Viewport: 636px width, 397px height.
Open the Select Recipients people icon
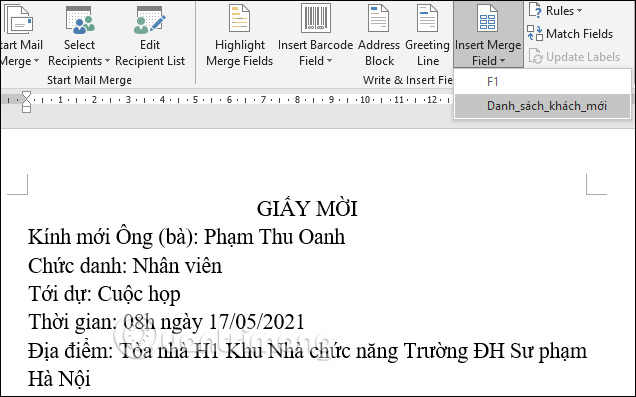[x=80, y=20]
